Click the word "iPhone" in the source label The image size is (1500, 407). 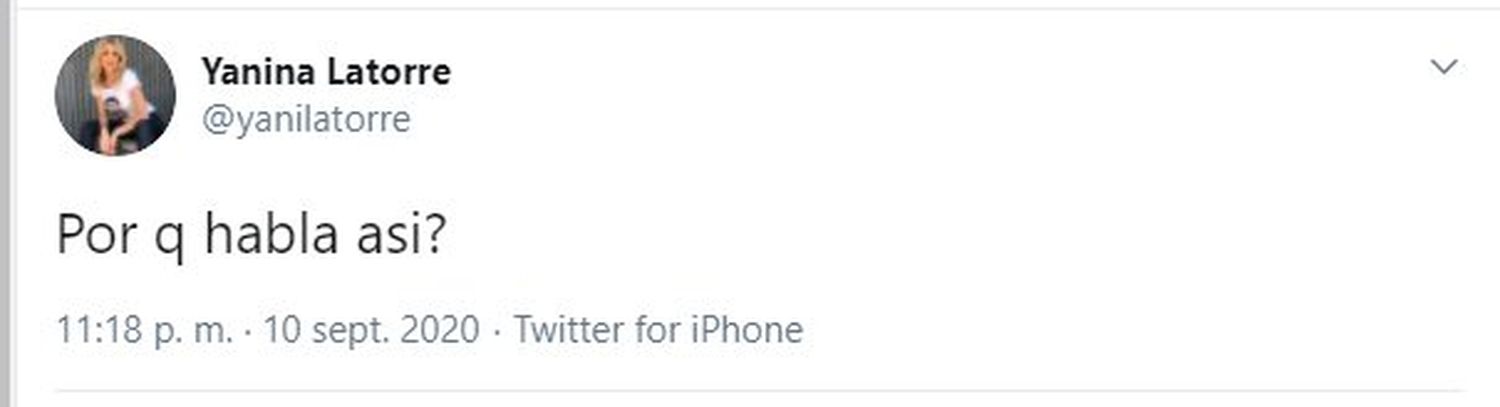pyautogui.click(x=747, y=330)
